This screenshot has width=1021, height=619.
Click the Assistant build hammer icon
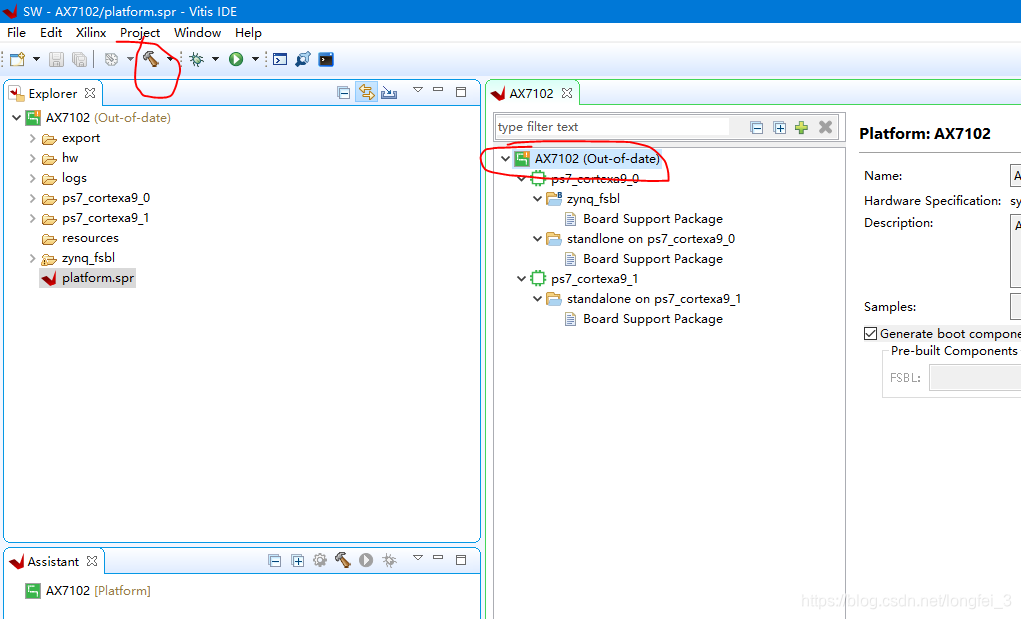pyautogui.click(x=343, y=560)
